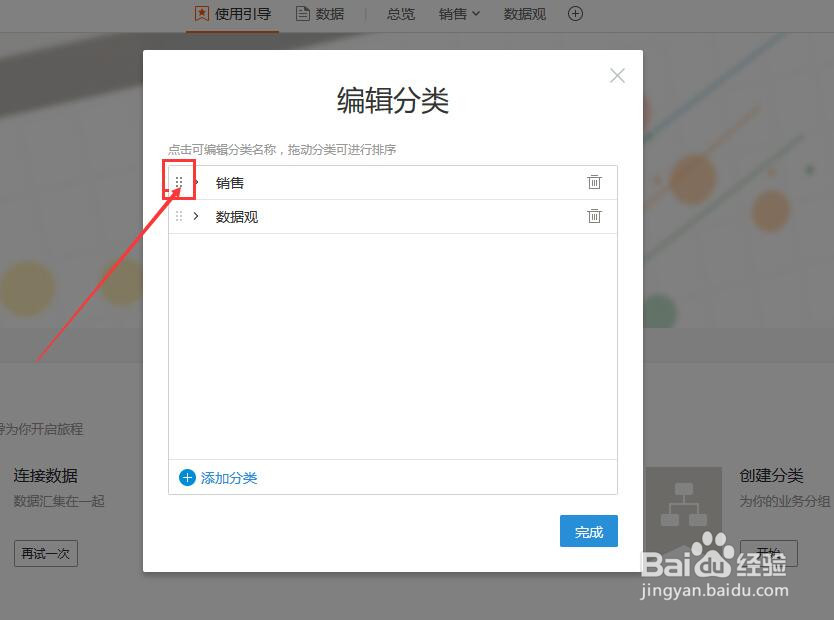The height and width of the screenshot is (620, 834).
Task: Click the blue plus icon next to 添加分类
Action: tap(187, 477)
